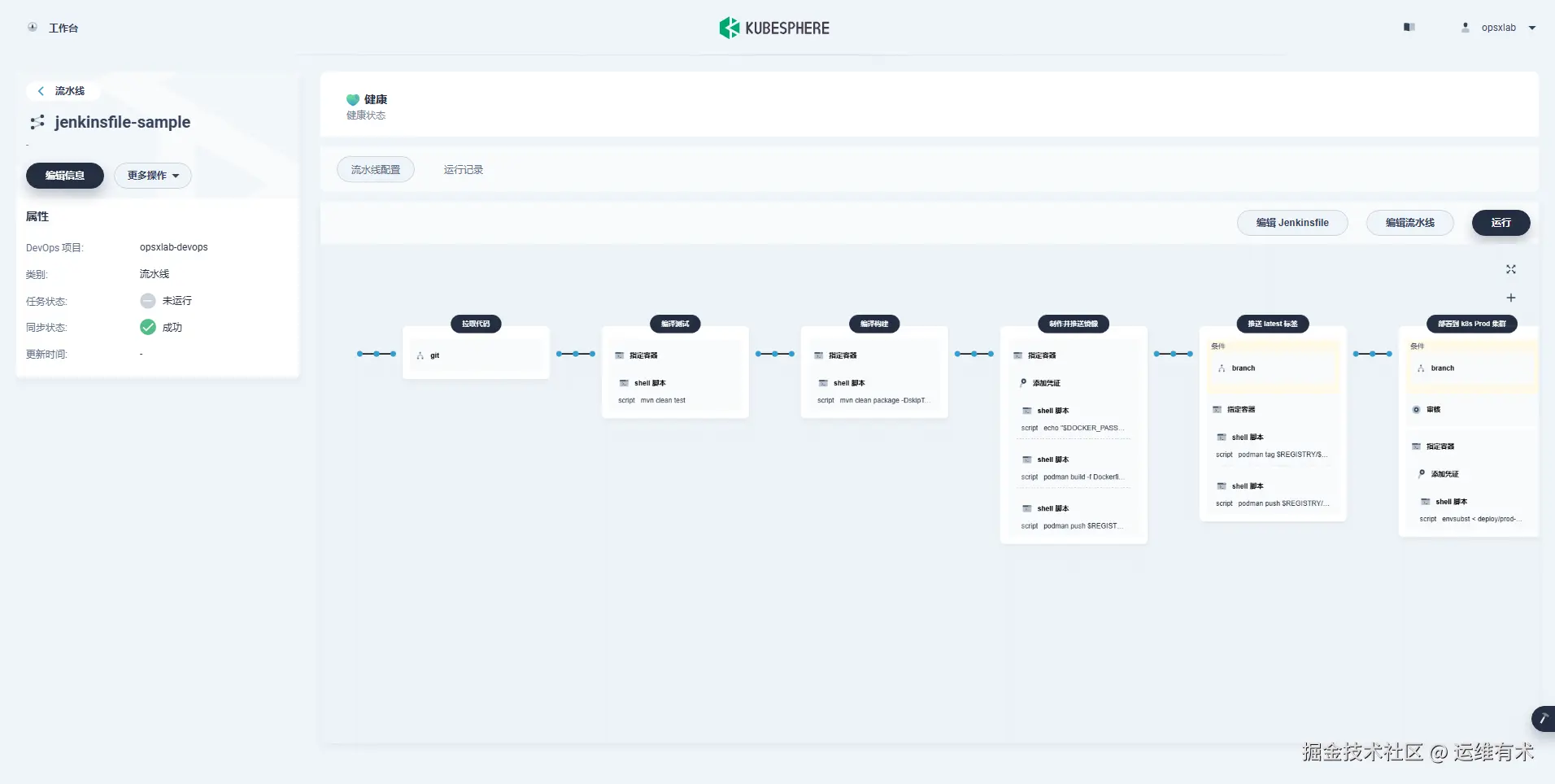Switch to the 流水线配置 tab
The height and width of the screenshot is (784, 1555).
point(375,169)
